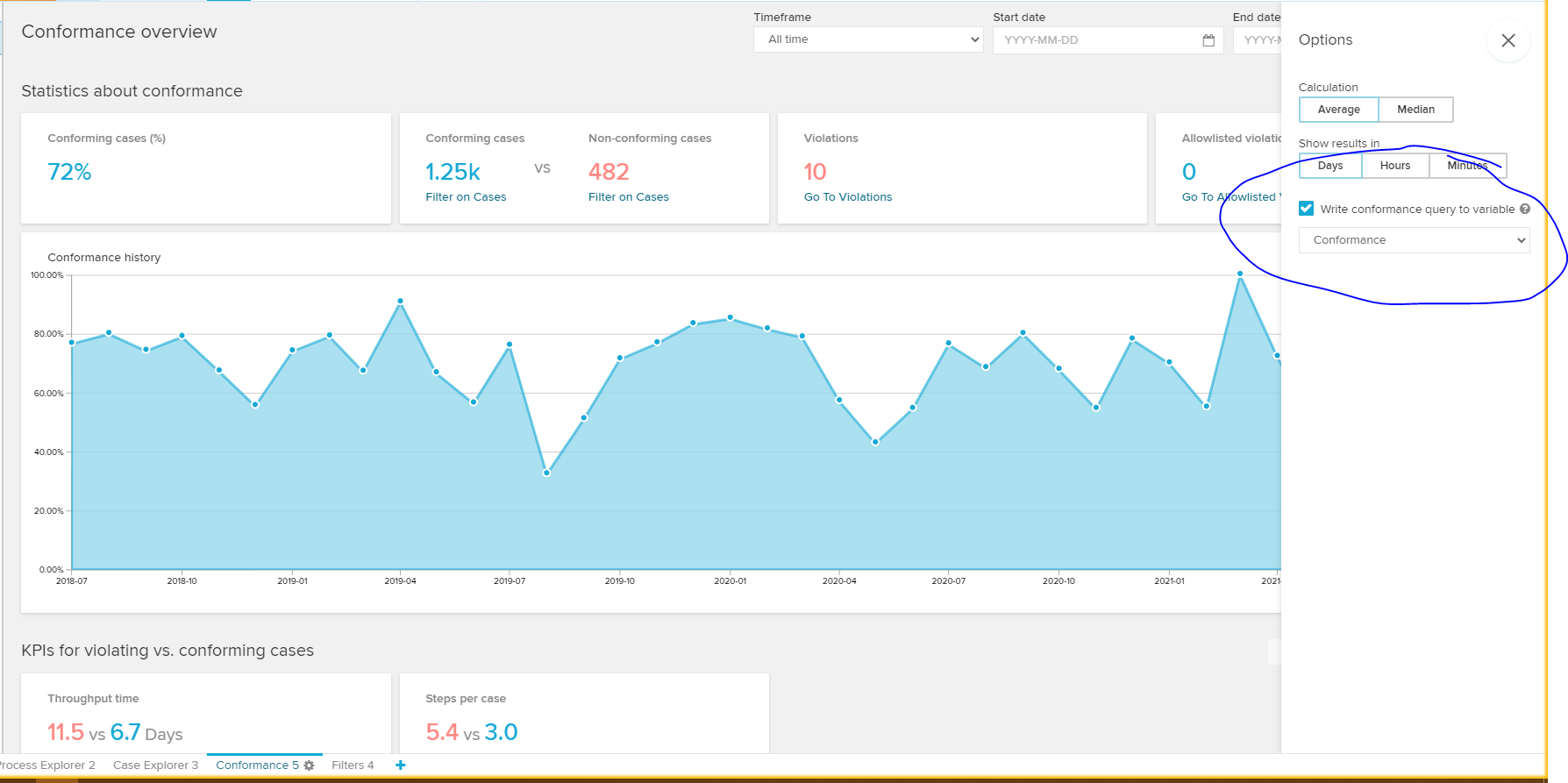Select the 2020-01 data point on chart
Viewport: 1568px width, 783px height.
pos(731,317)
